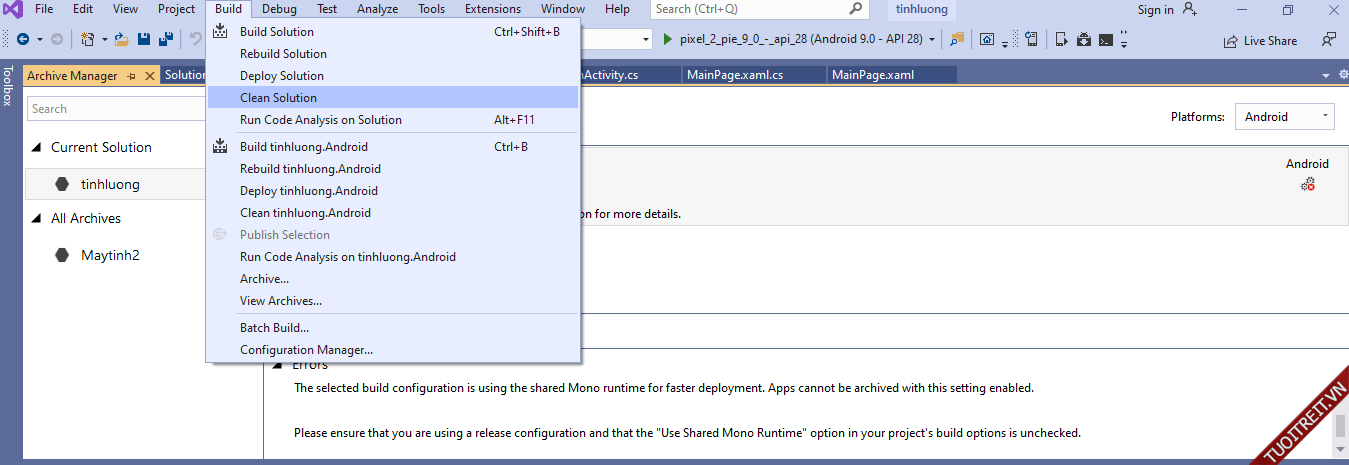Click the Save All toolbar icon

pyautogui.click(x=164, y=40)
